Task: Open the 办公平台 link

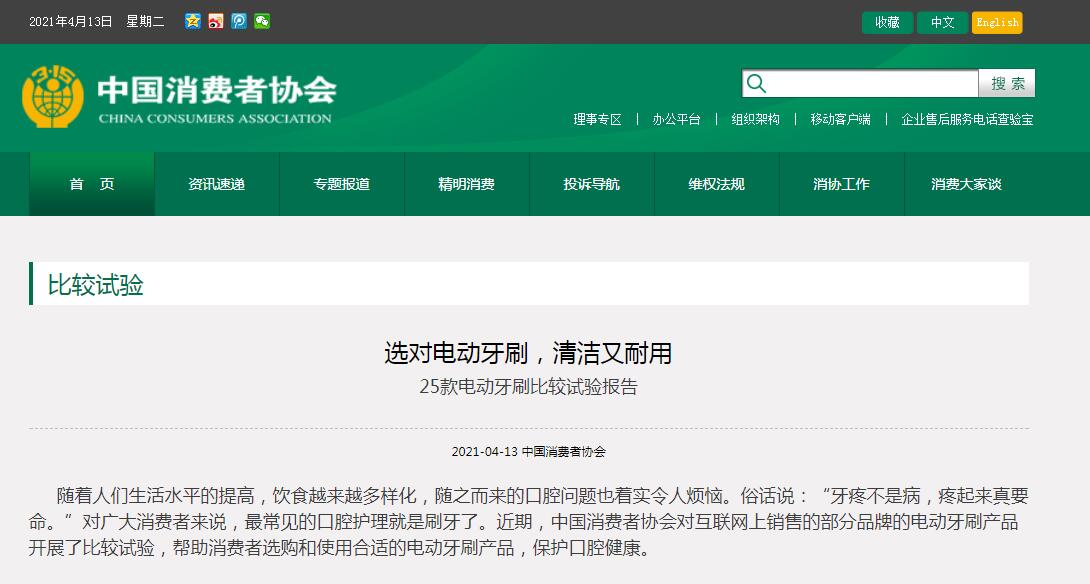Action: tap(676, 120)
